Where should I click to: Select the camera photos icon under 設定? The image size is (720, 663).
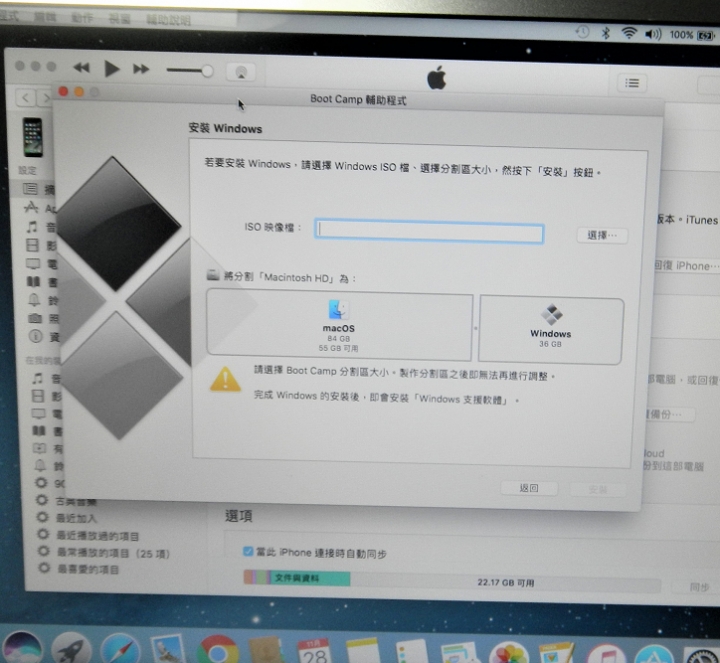tap(35, 318)
